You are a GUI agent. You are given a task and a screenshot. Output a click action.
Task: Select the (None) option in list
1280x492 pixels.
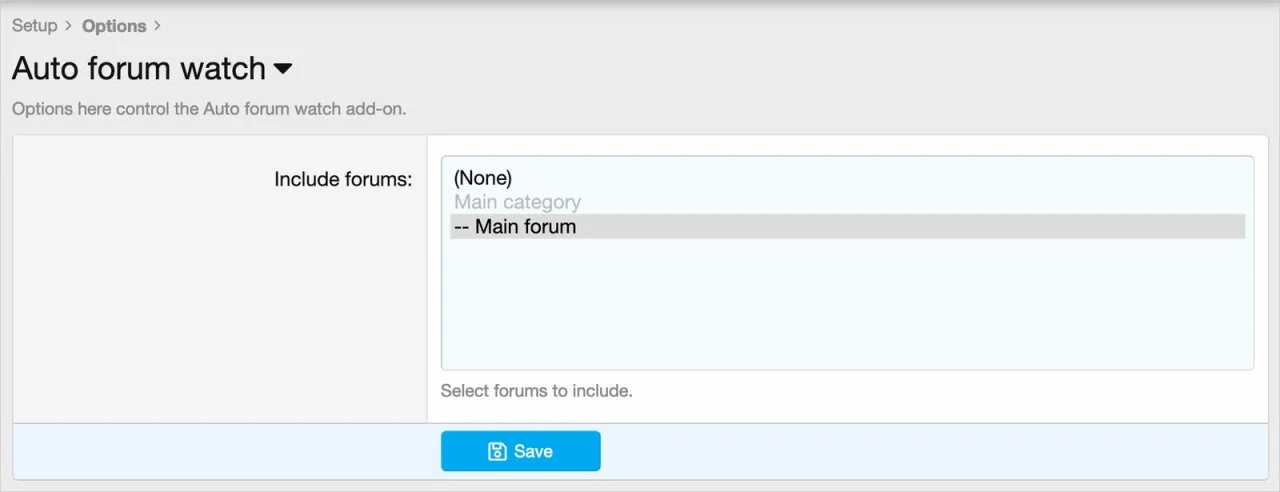(483, 178)
